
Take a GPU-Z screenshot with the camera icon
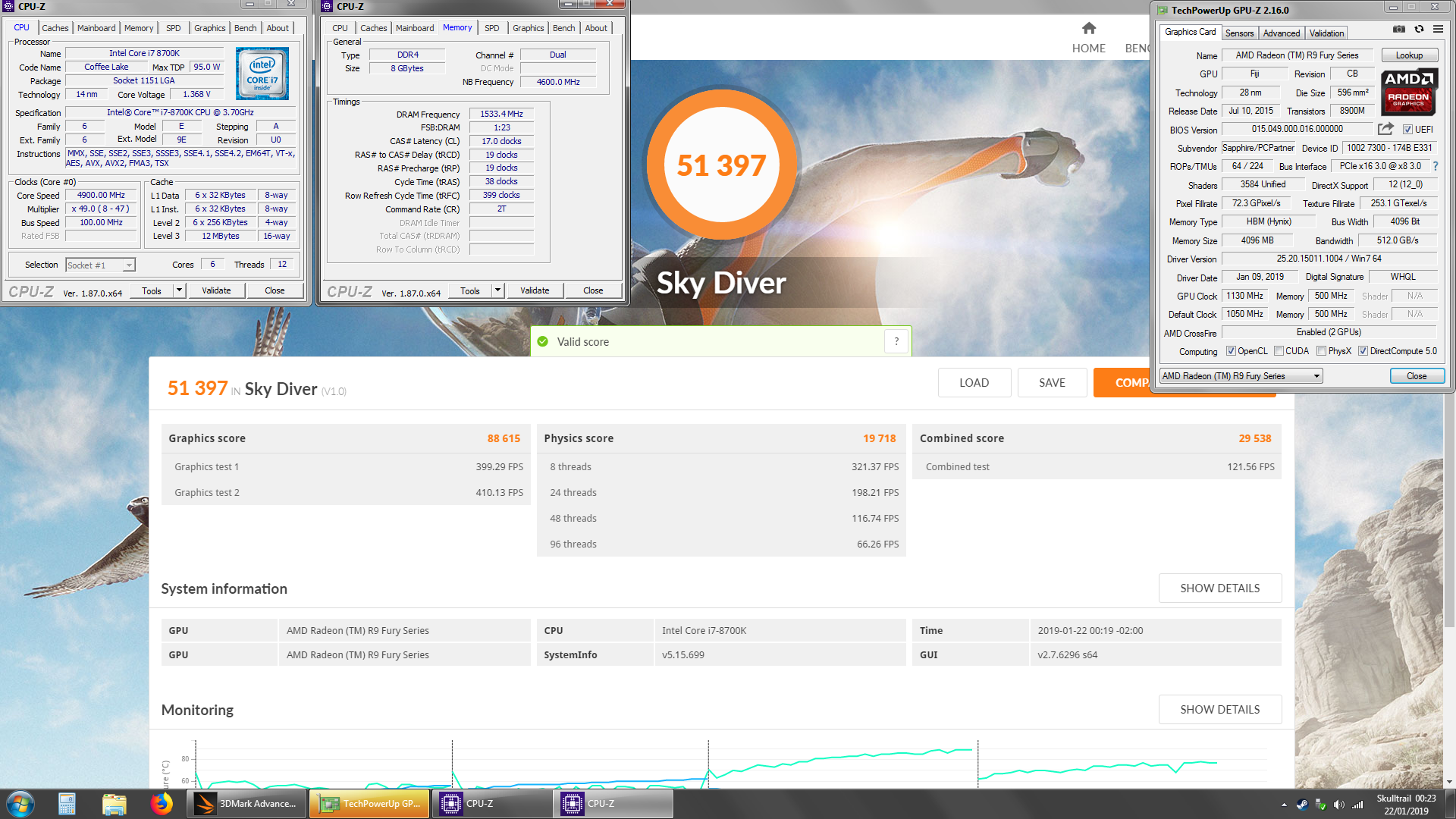click(1399, 29)
